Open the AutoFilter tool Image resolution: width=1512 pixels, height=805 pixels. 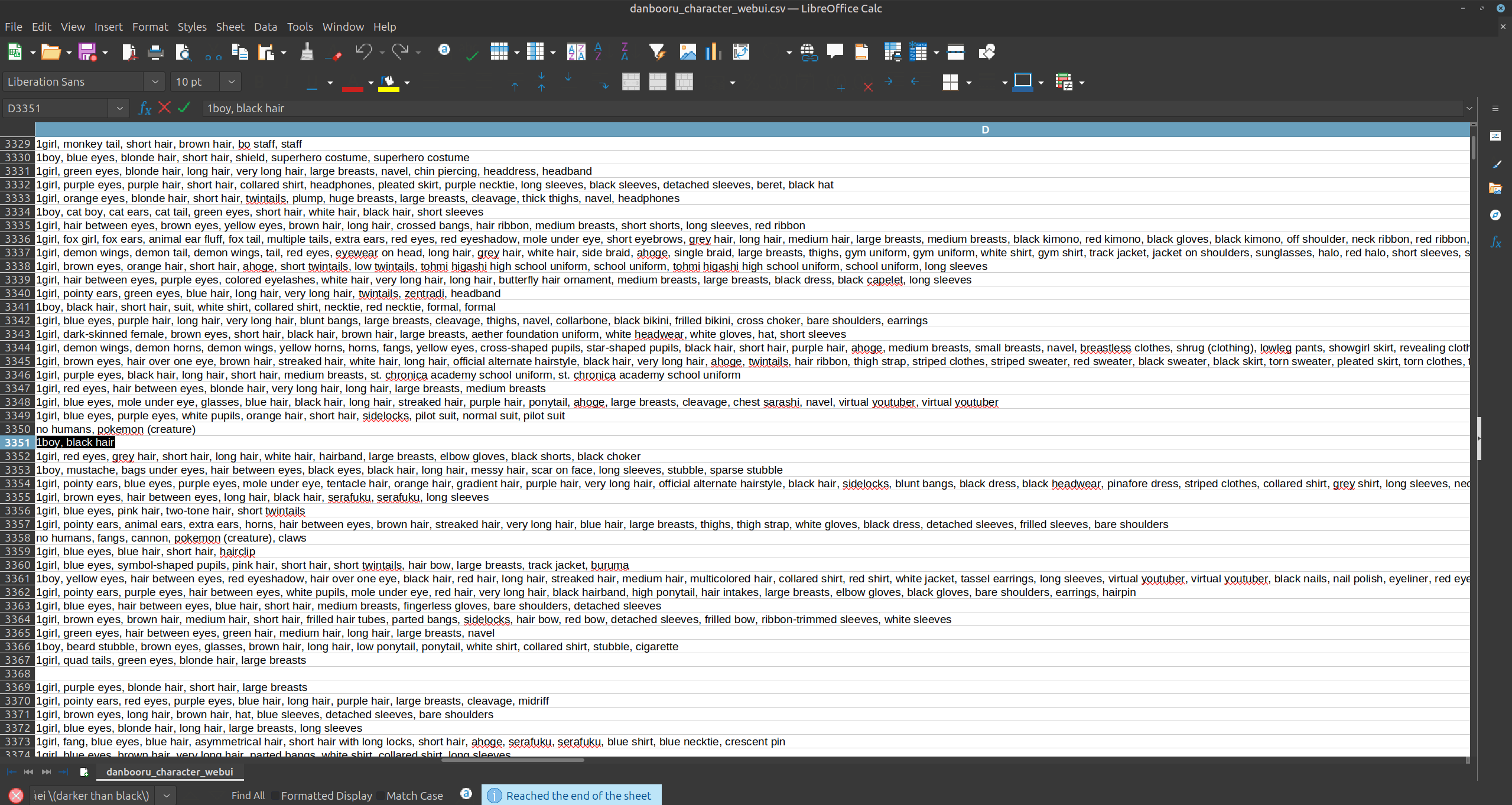click(x=656, y=53)
